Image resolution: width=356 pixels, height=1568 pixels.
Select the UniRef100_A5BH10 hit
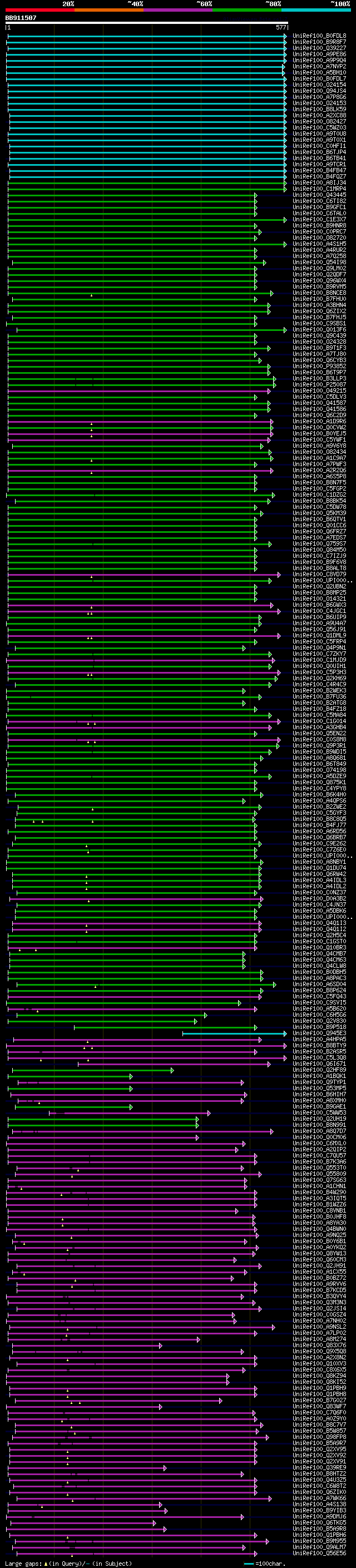click(x=319, y=72)
